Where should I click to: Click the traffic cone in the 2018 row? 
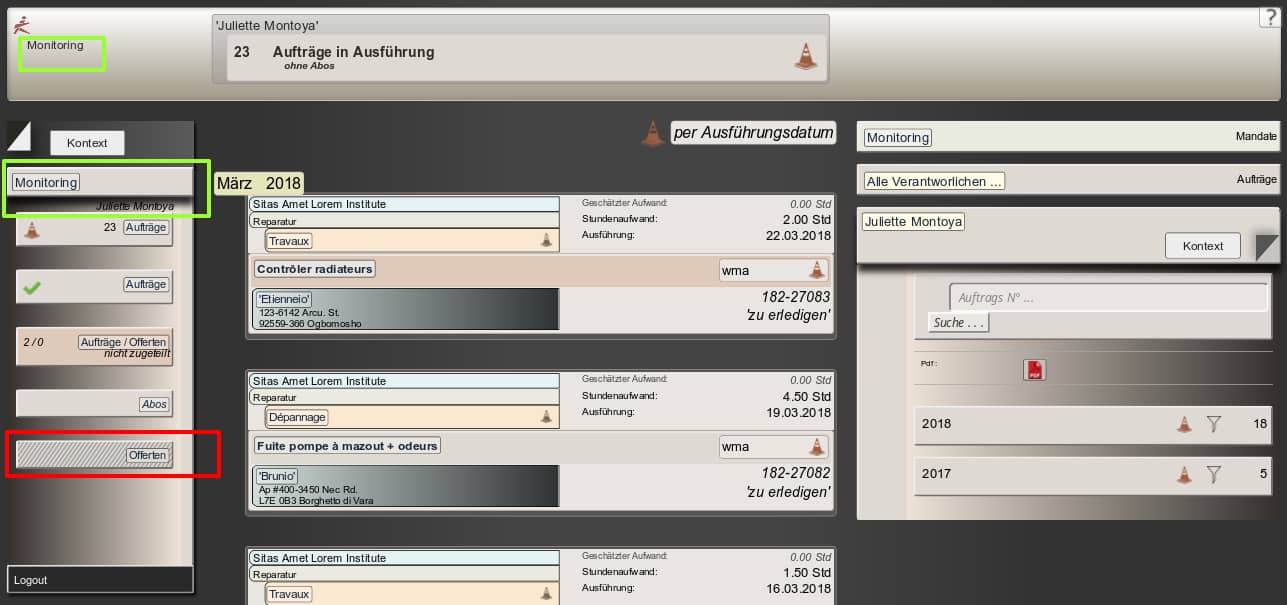pyautogui.click(x=1184, y=424)
